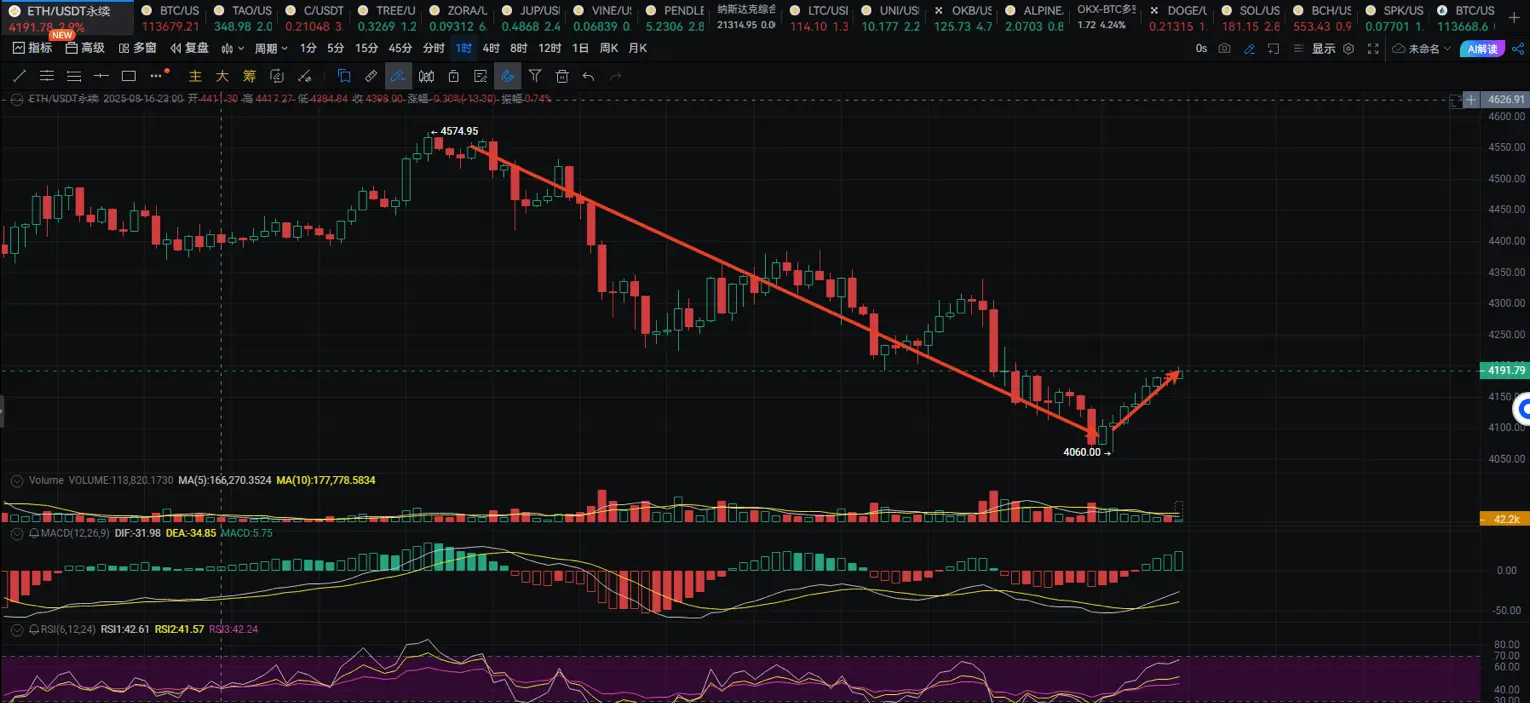Click the filter funnel icon

(x=535, y=76)
